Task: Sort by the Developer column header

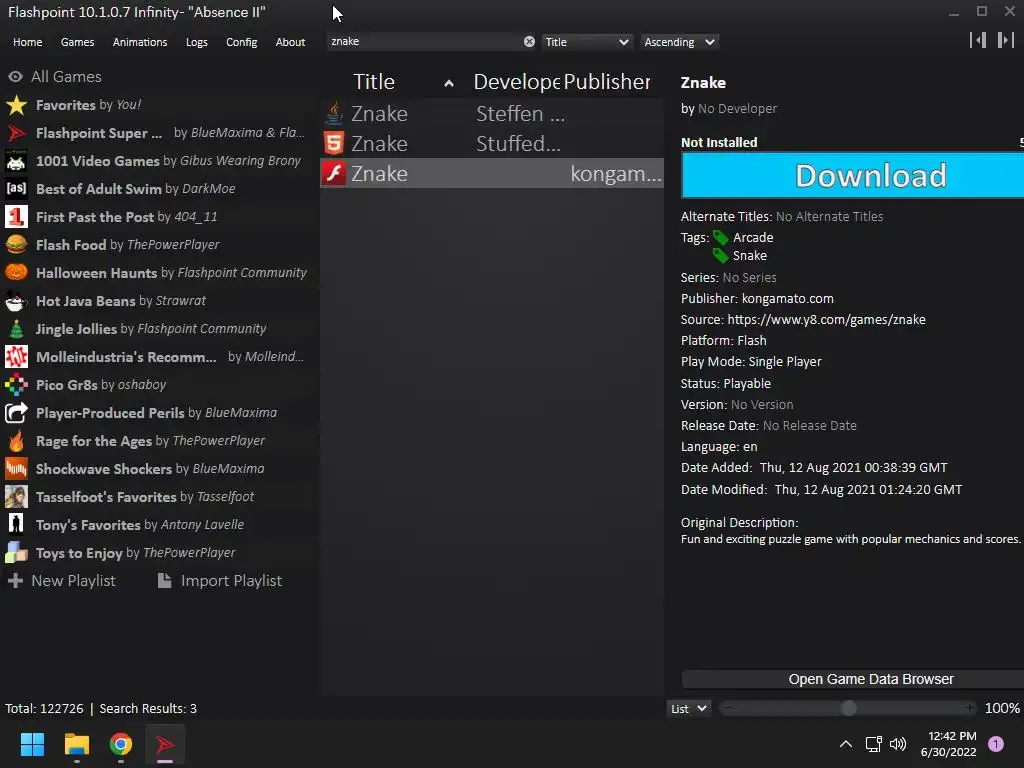Action: [x=516, y=82]
